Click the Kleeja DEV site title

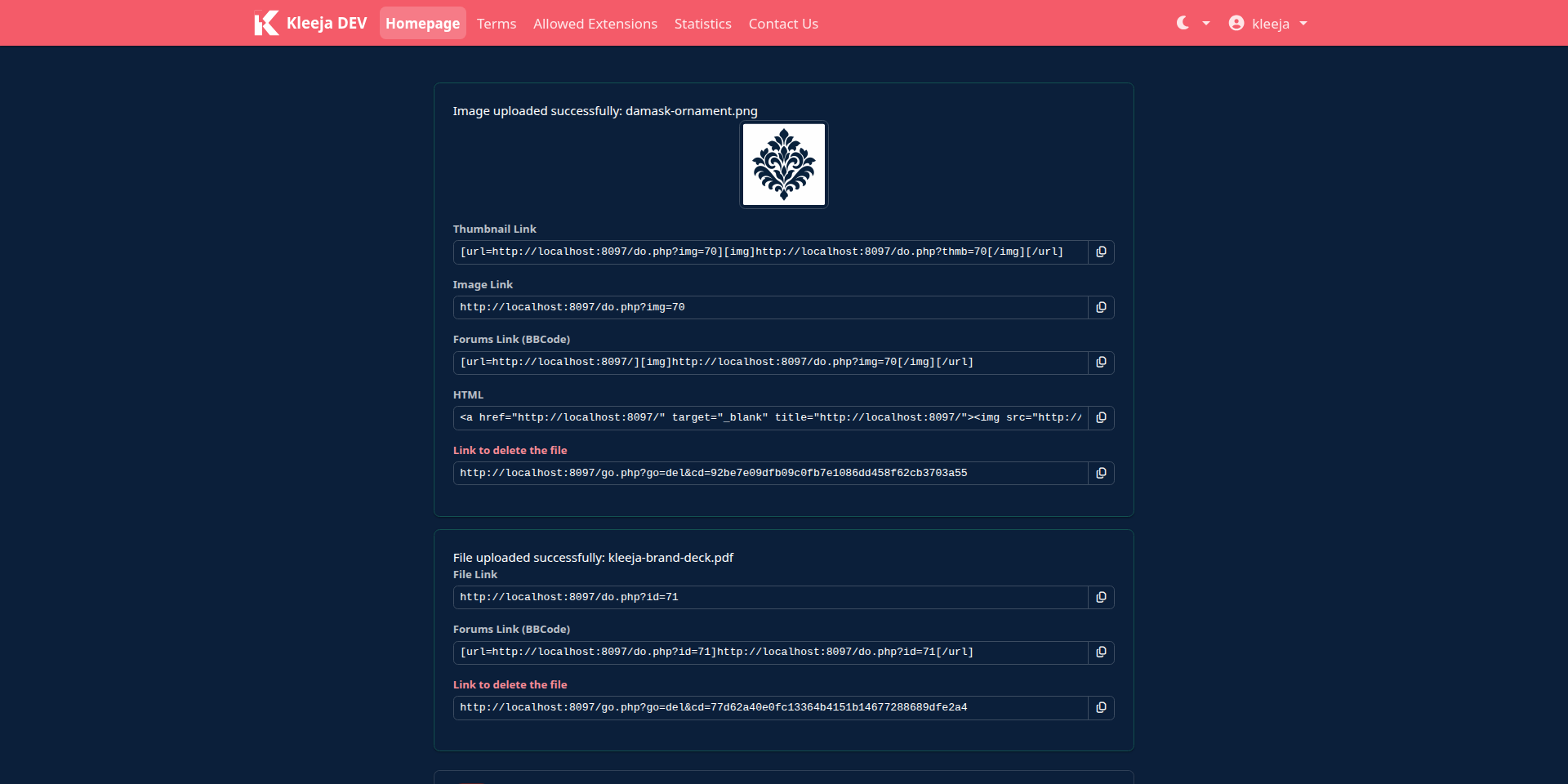327,23
